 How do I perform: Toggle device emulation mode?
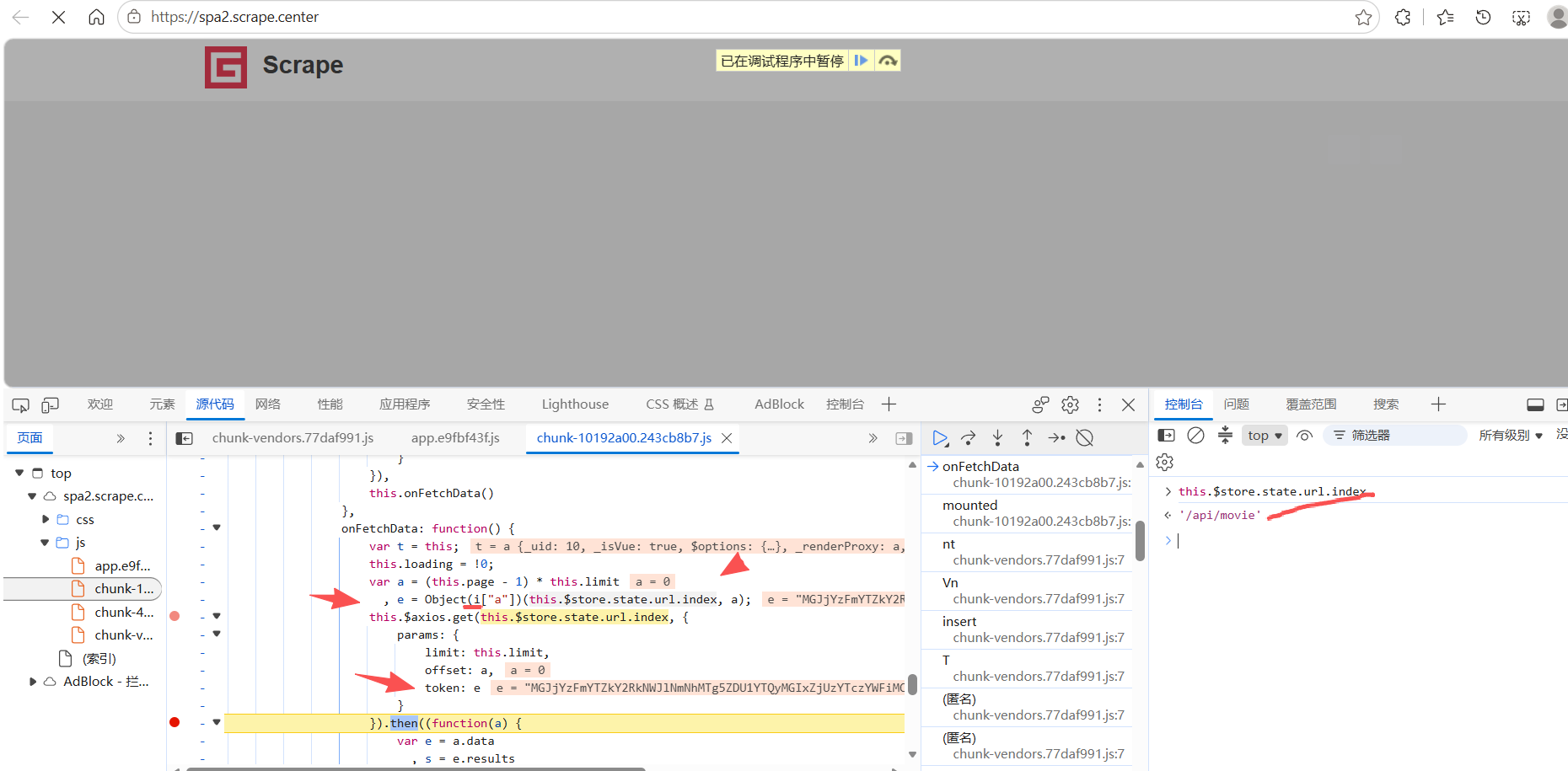pos(51,405)
